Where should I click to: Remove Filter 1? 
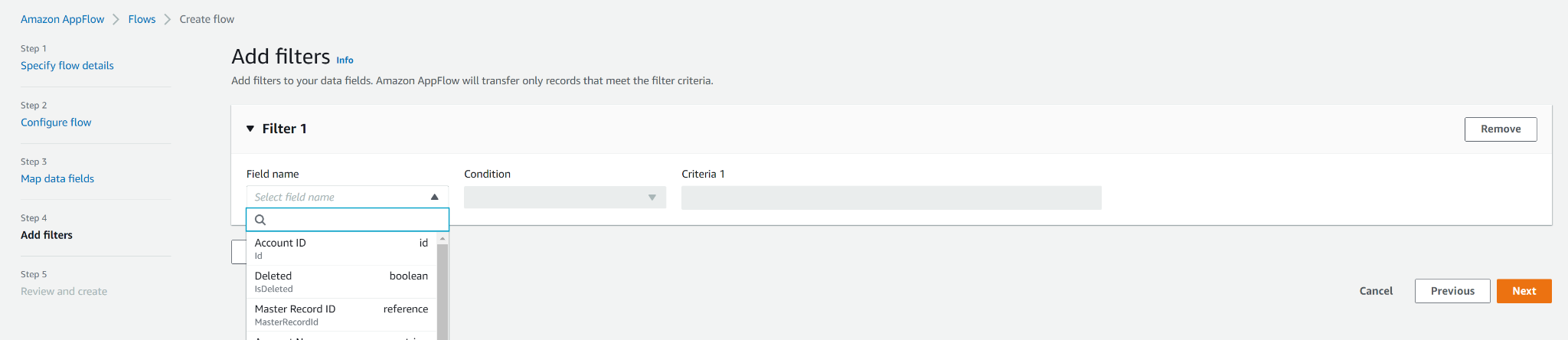(x=1501, y=129)
